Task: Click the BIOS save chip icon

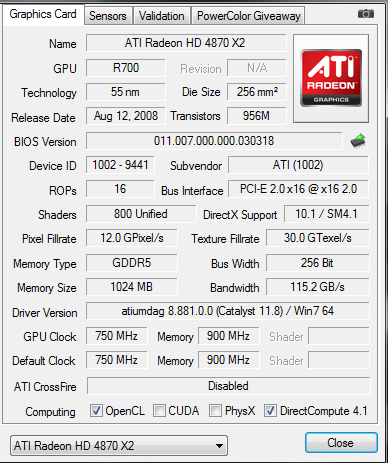Action: (x=358, y=141)
